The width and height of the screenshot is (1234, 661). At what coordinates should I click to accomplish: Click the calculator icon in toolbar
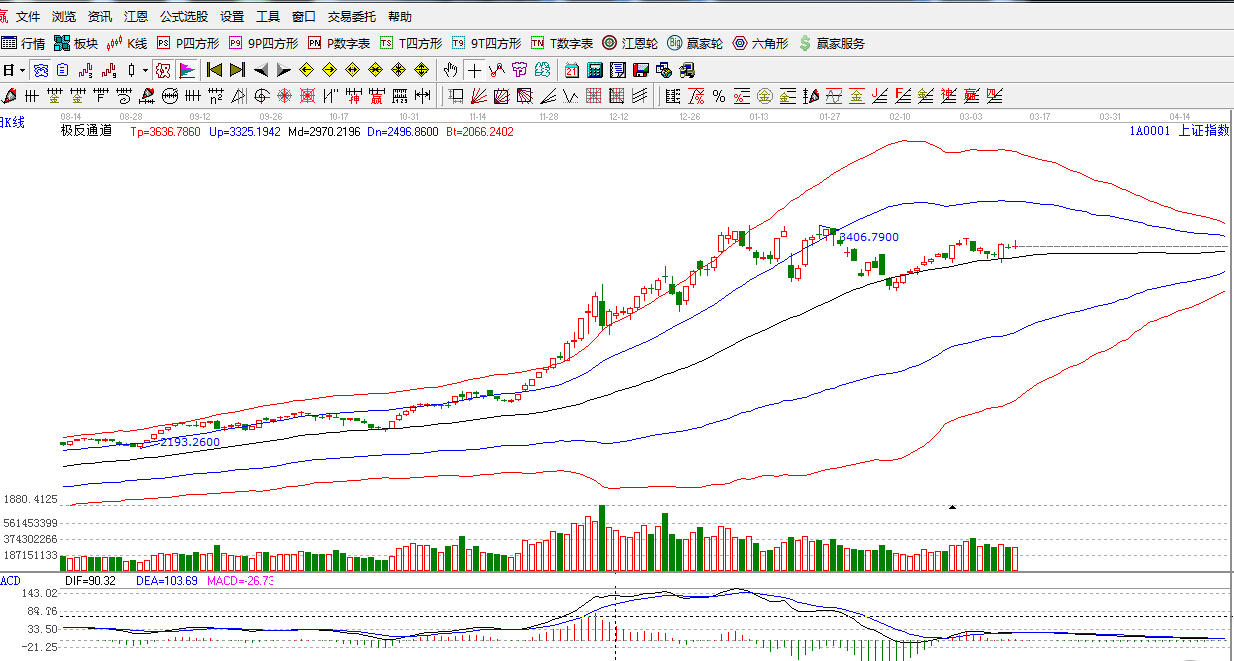(595, 70)
